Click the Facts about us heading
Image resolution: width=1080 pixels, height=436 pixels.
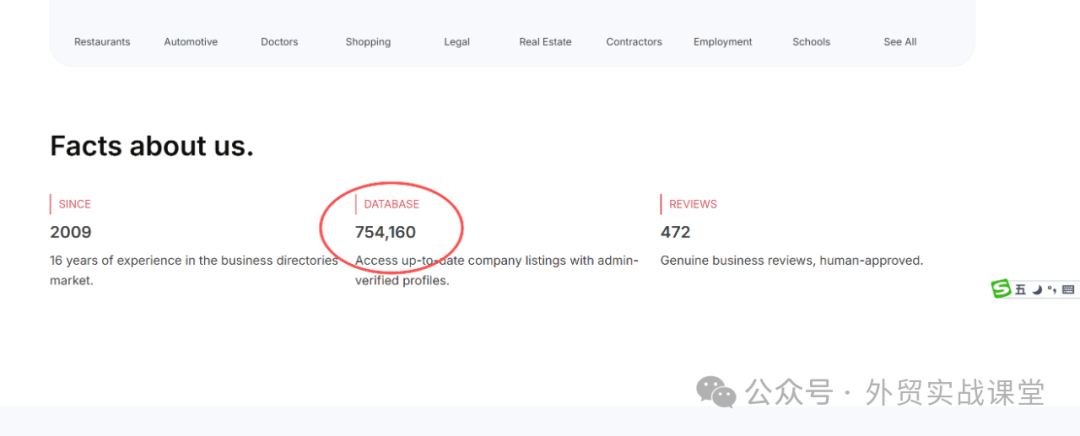152,147
